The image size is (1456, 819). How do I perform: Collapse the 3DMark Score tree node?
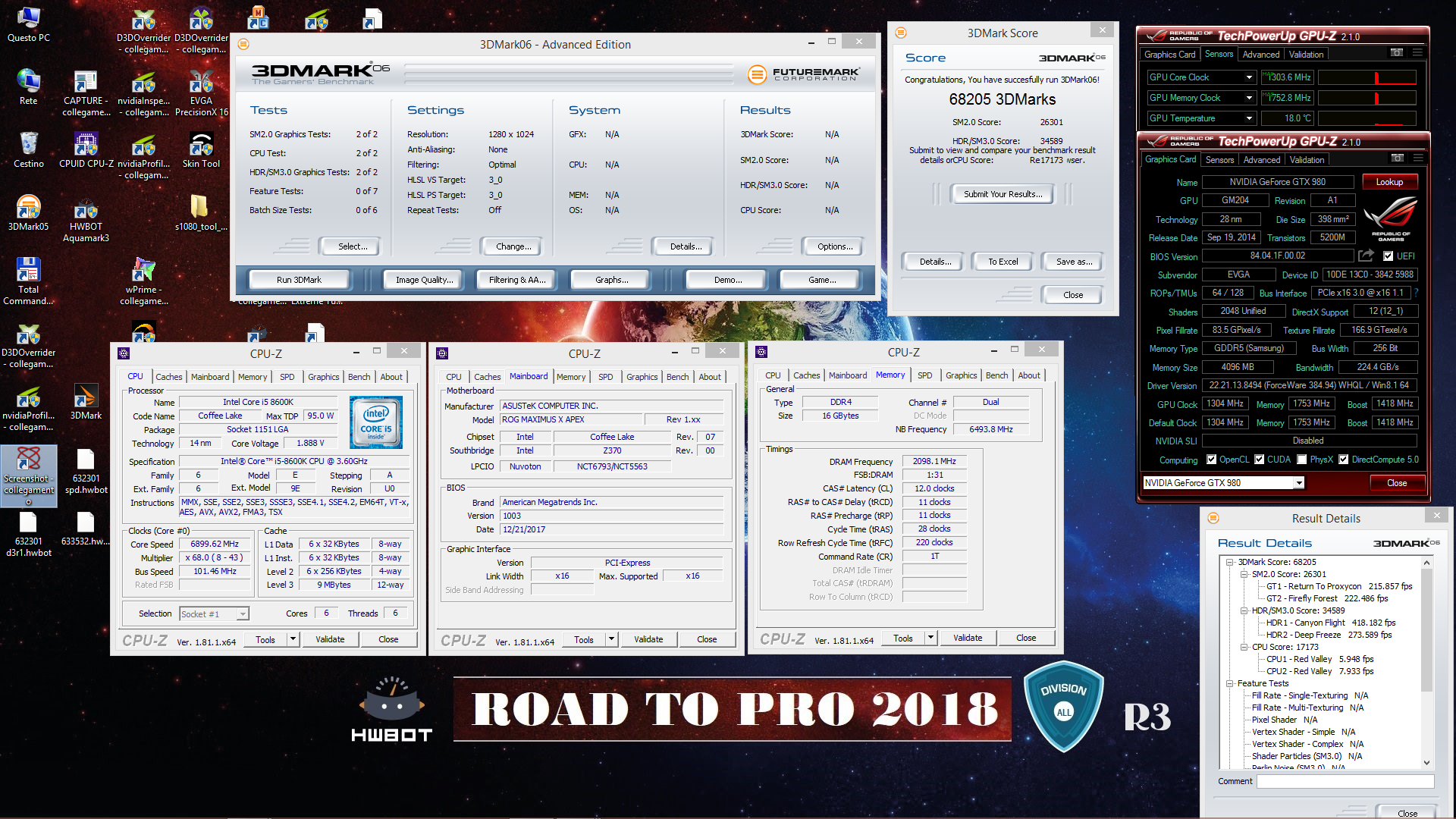click(x=1230, y=563)
